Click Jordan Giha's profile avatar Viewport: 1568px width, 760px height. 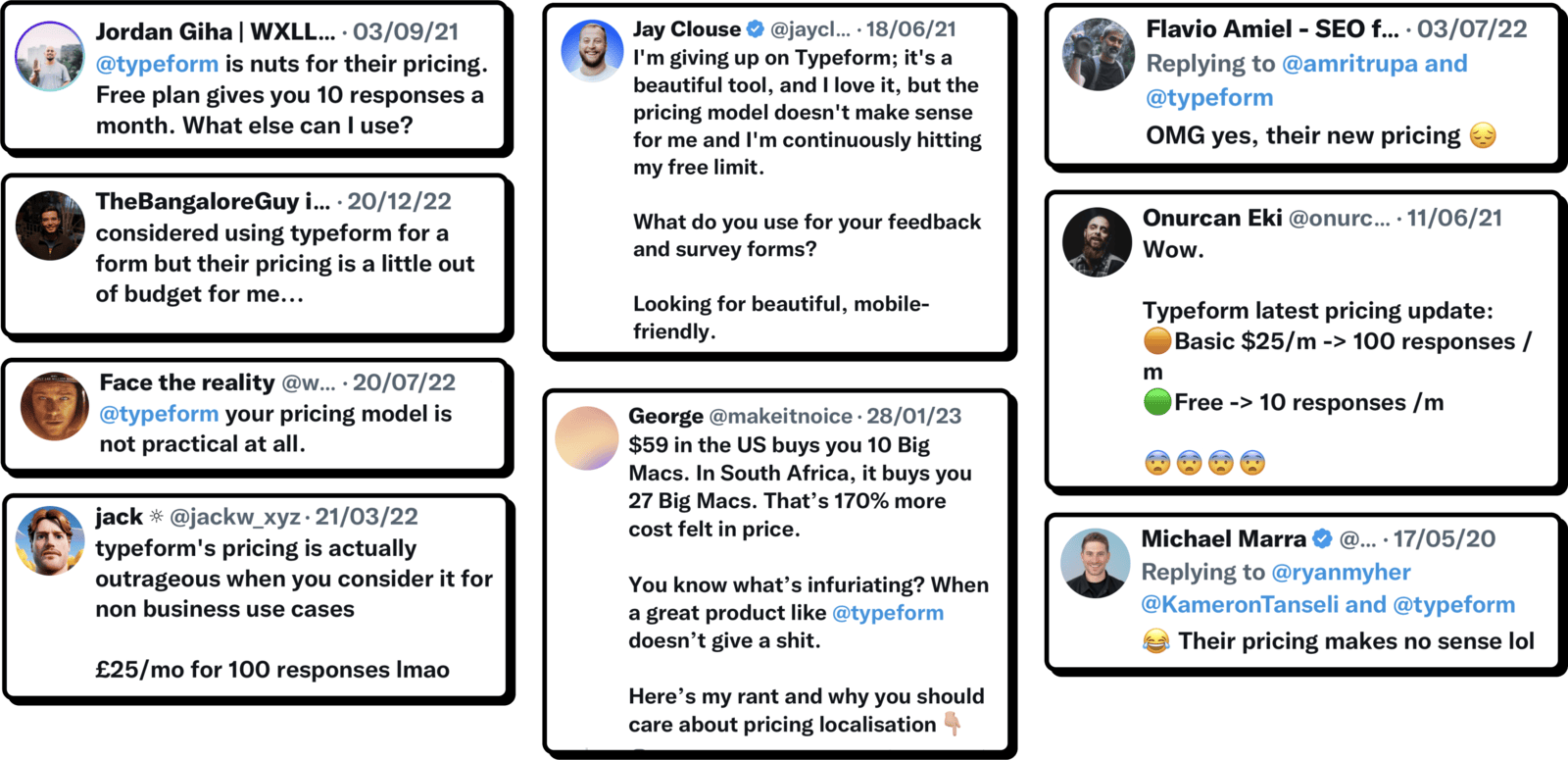coord(50,56)
